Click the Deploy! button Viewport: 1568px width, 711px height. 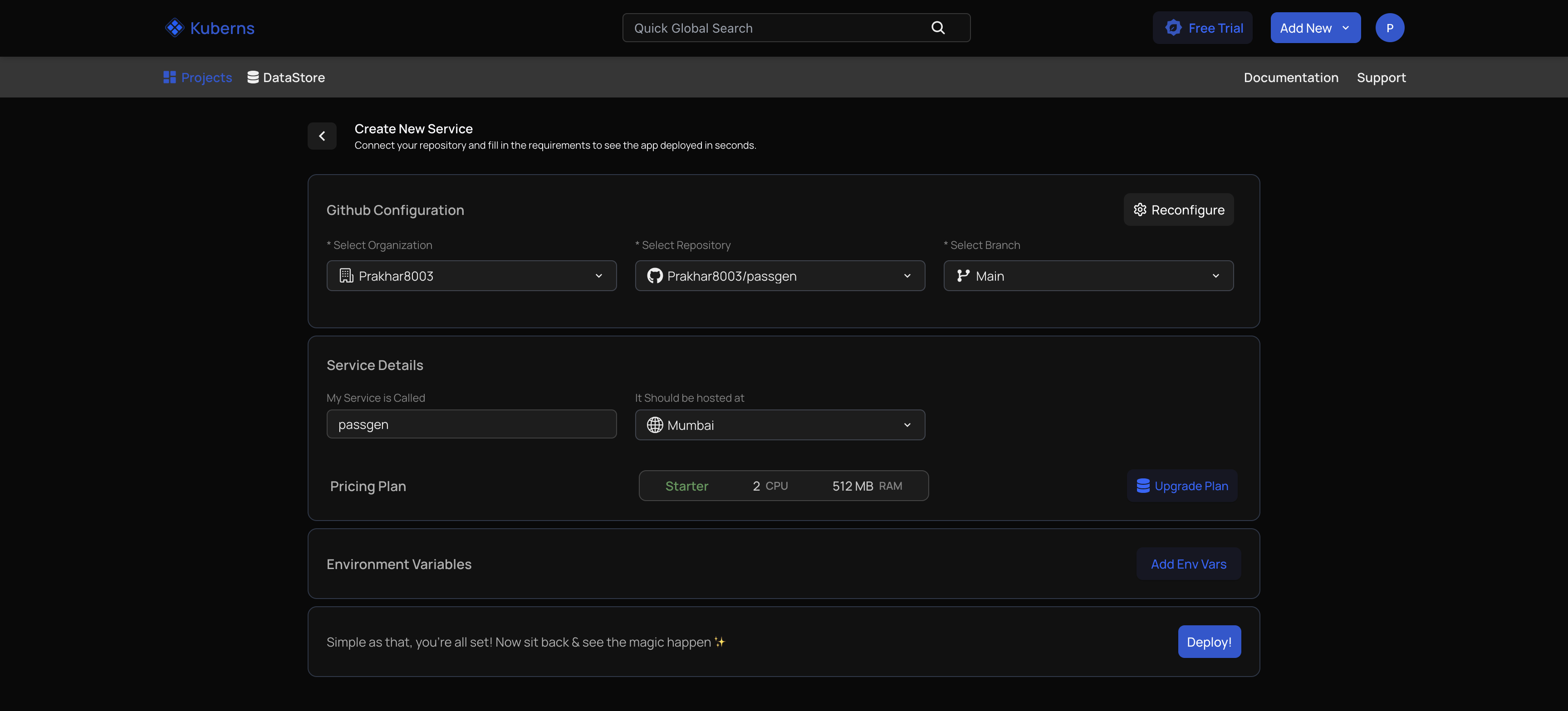(1209, 641)
